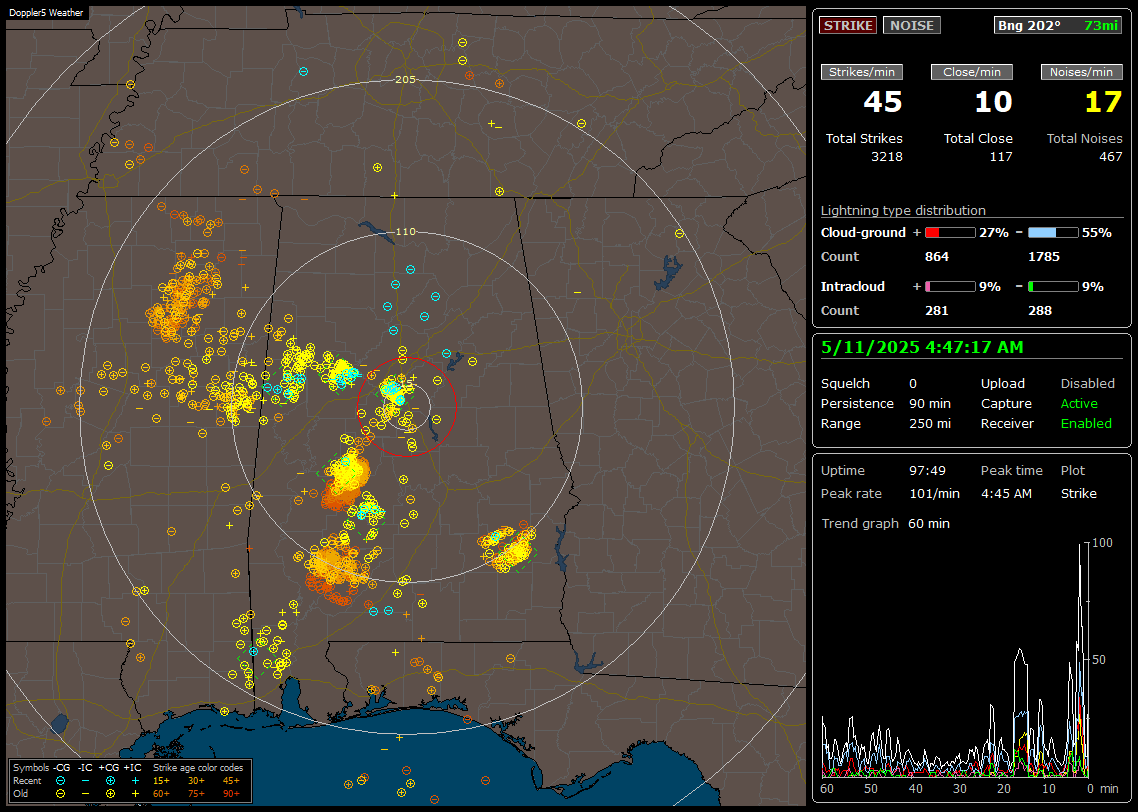
Task: Click the Plot label
Action: [x=1073, y=471]
